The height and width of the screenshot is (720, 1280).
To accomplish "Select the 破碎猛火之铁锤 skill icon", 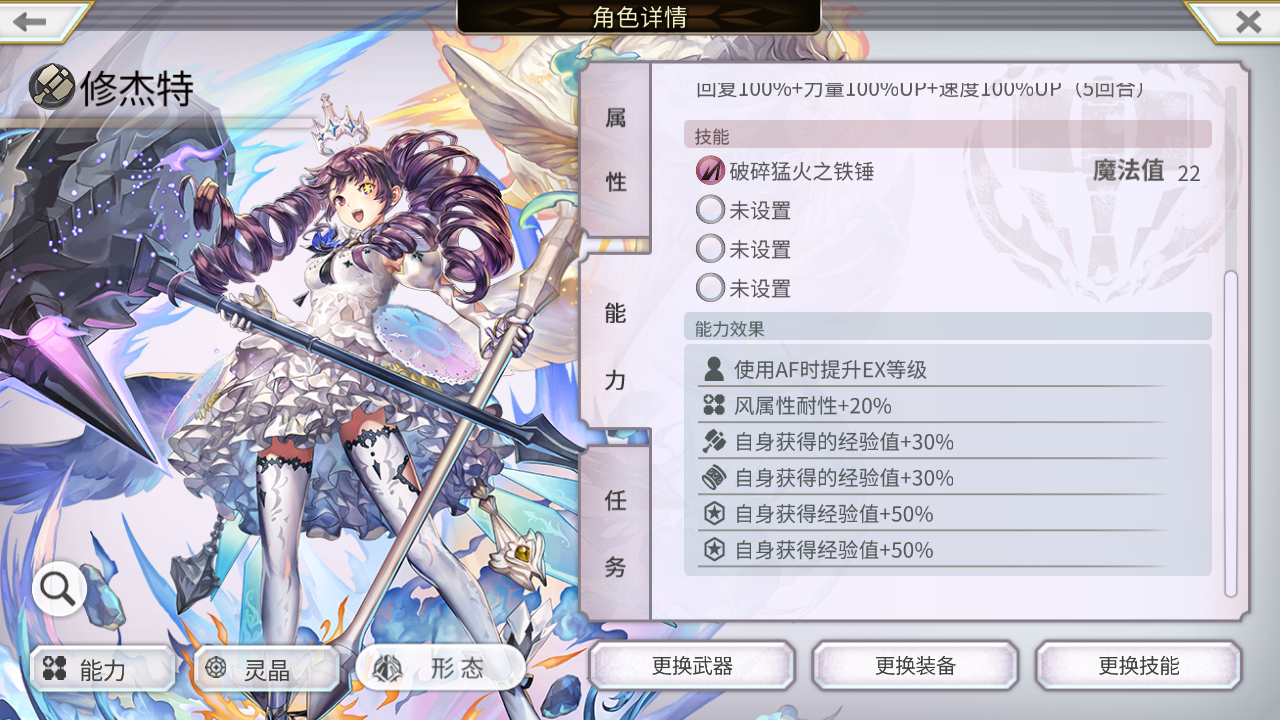I will coord(710,171).
